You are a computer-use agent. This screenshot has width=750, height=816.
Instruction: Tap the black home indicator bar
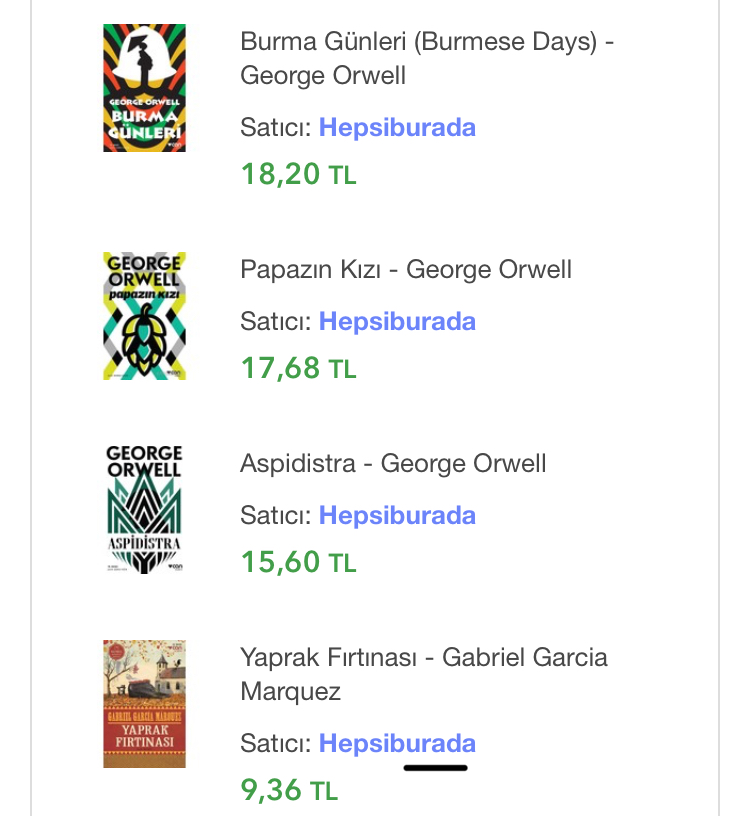point(435,768)
